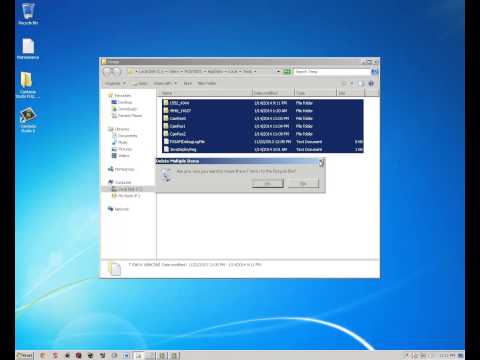Click Temp in the address bar path
Viewport: 480px width, 360px height.
coord(247,72)
